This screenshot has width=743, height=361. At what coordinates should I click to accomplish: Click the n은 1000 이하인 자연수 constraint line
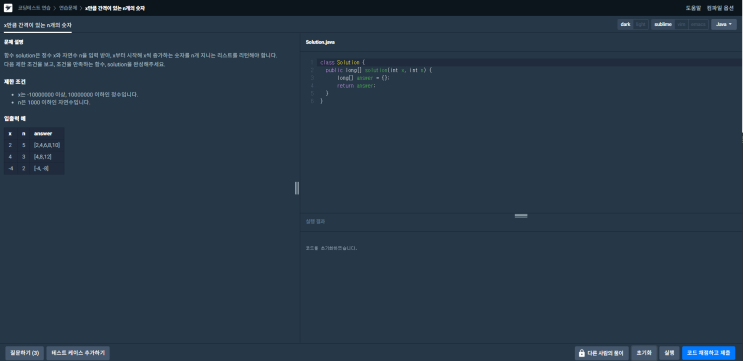[x=53, y=102]
